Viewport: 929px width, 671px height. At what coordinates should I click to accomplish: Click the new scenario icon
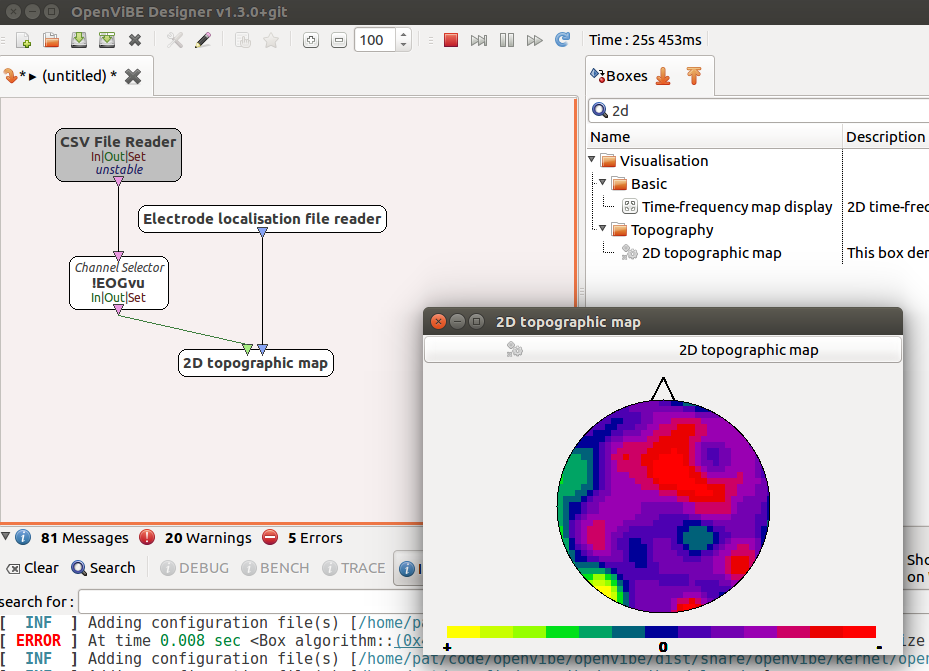point(23,40)
